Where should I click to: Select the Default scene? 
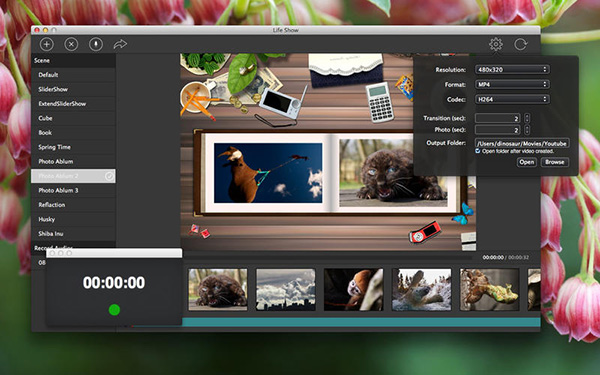[x=73, y=75]
